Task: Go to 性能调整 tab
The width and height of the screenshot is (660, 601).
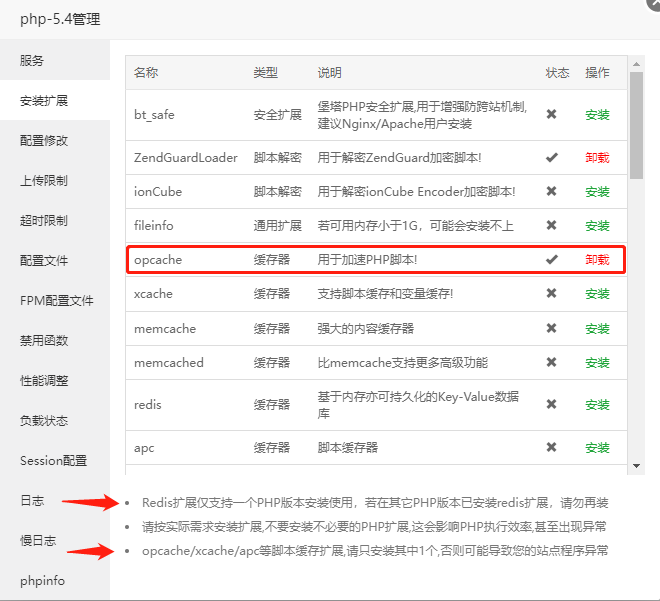Action: [x=55, y=380]
